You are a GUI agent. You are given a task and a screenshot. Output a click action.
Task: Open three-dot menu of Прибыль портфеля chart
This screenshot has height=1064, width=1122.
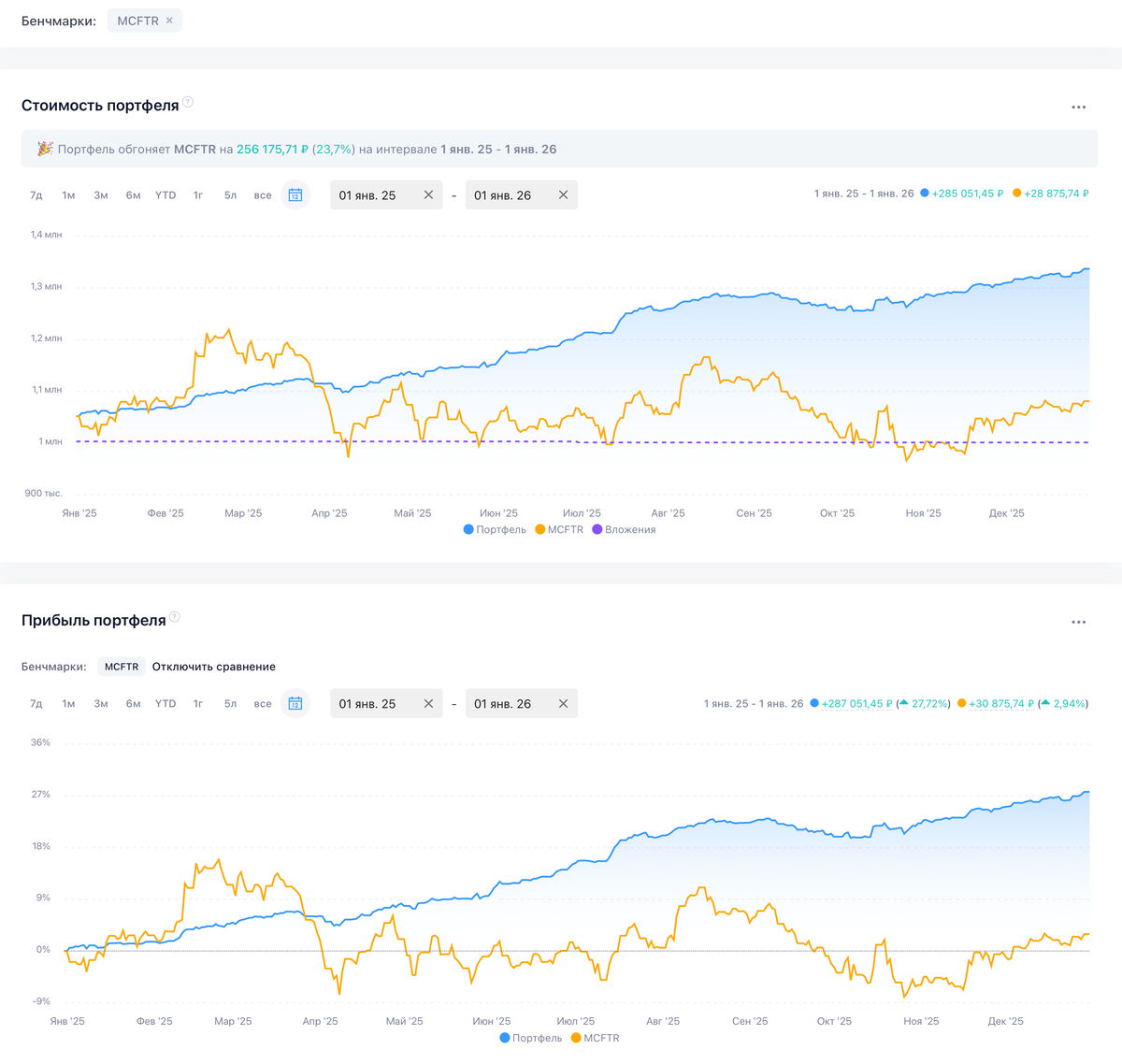1078,622
